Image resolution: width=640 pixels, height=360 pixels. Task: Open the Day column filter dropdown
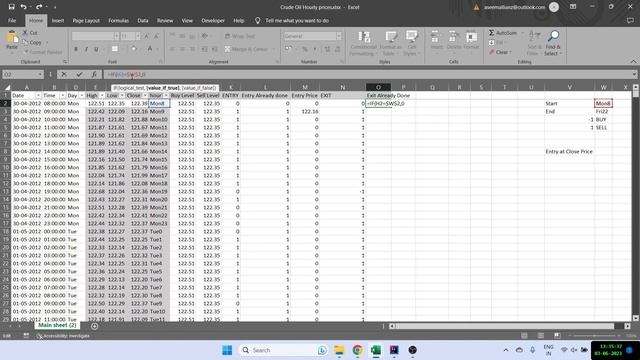tap(82, 96)
